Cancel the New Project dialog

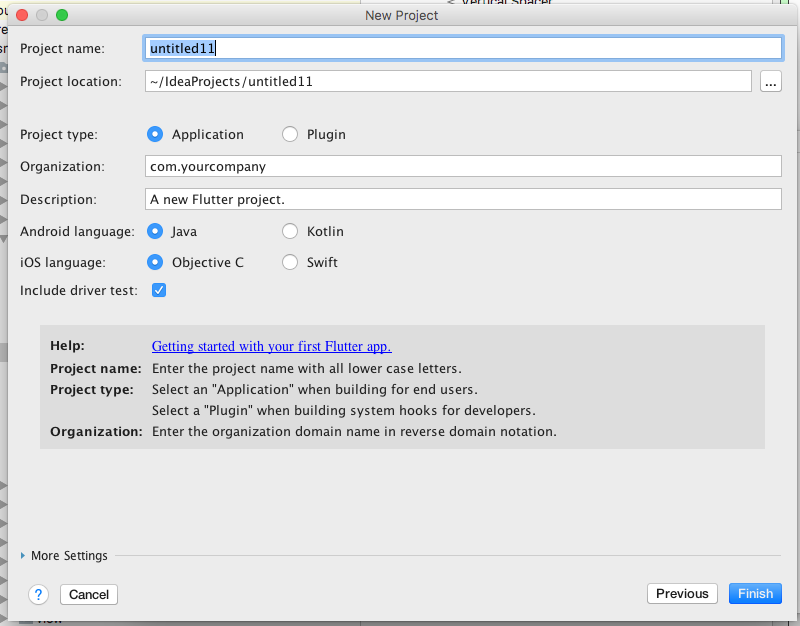pos(89,594)
